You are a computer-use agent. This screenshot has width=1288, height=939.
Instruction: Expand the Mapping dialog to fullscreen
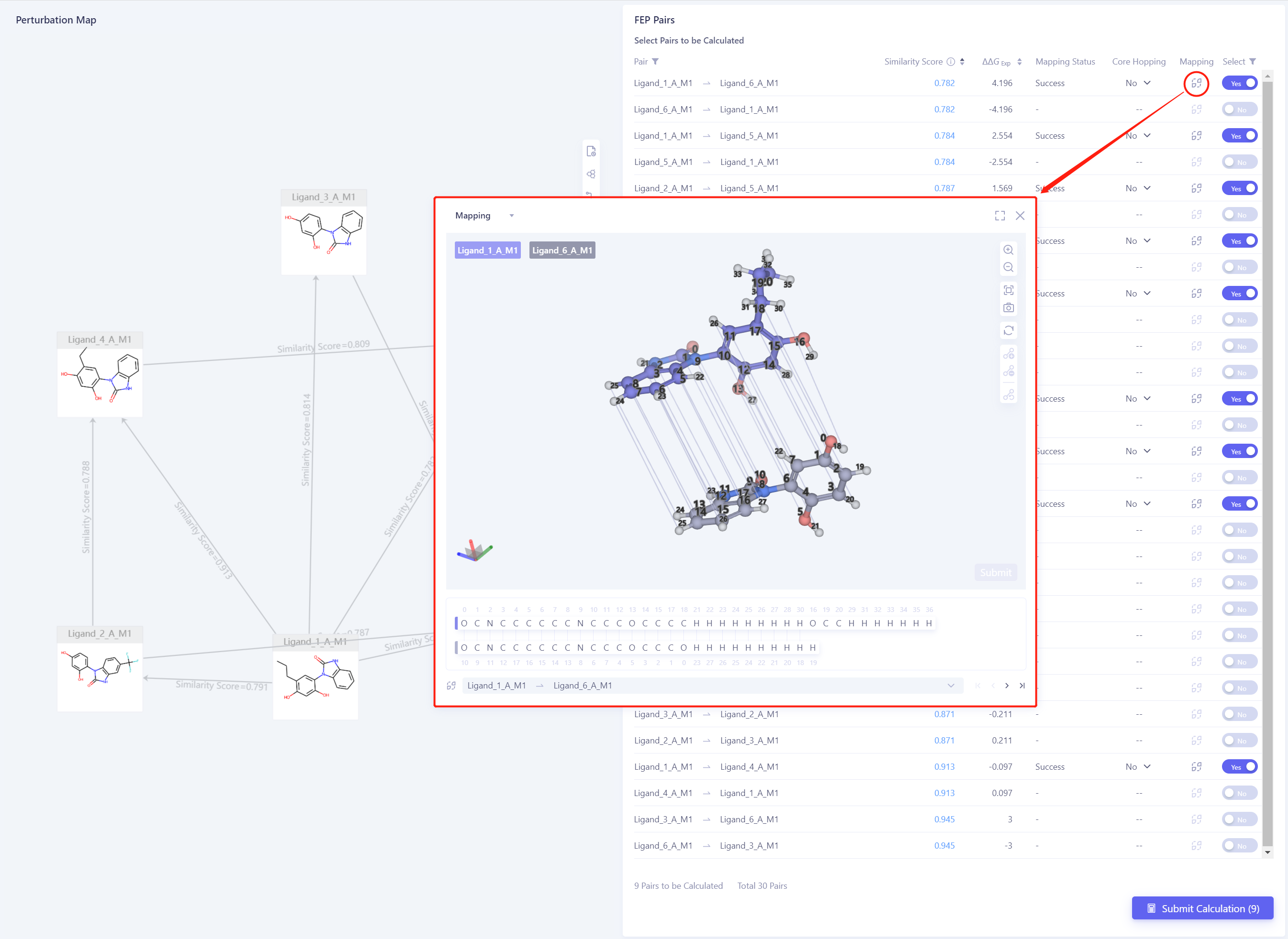1000,216
